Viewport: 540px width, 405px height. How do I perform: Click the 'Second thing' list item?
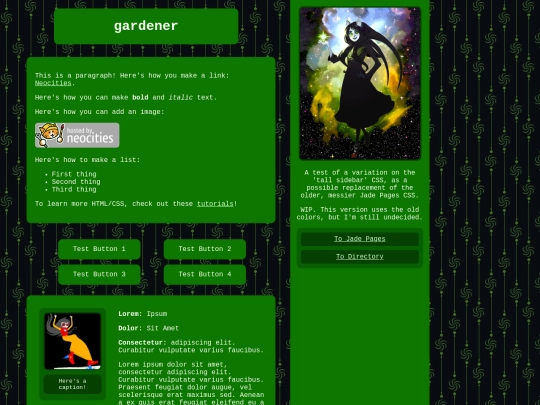(x=76, y=182)
